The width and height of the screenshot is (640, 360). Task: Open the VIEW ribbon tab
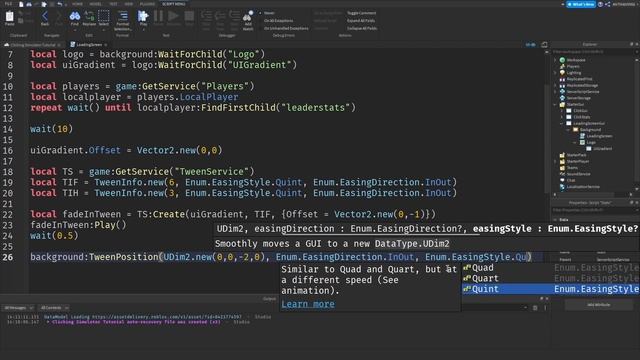[x=129, y=4]
